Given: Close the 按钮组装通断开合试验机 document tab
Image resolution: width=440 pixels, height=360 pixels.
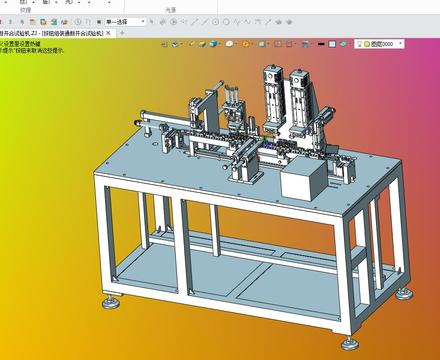Looking at the screenshot, I should [x=108, y=33].
